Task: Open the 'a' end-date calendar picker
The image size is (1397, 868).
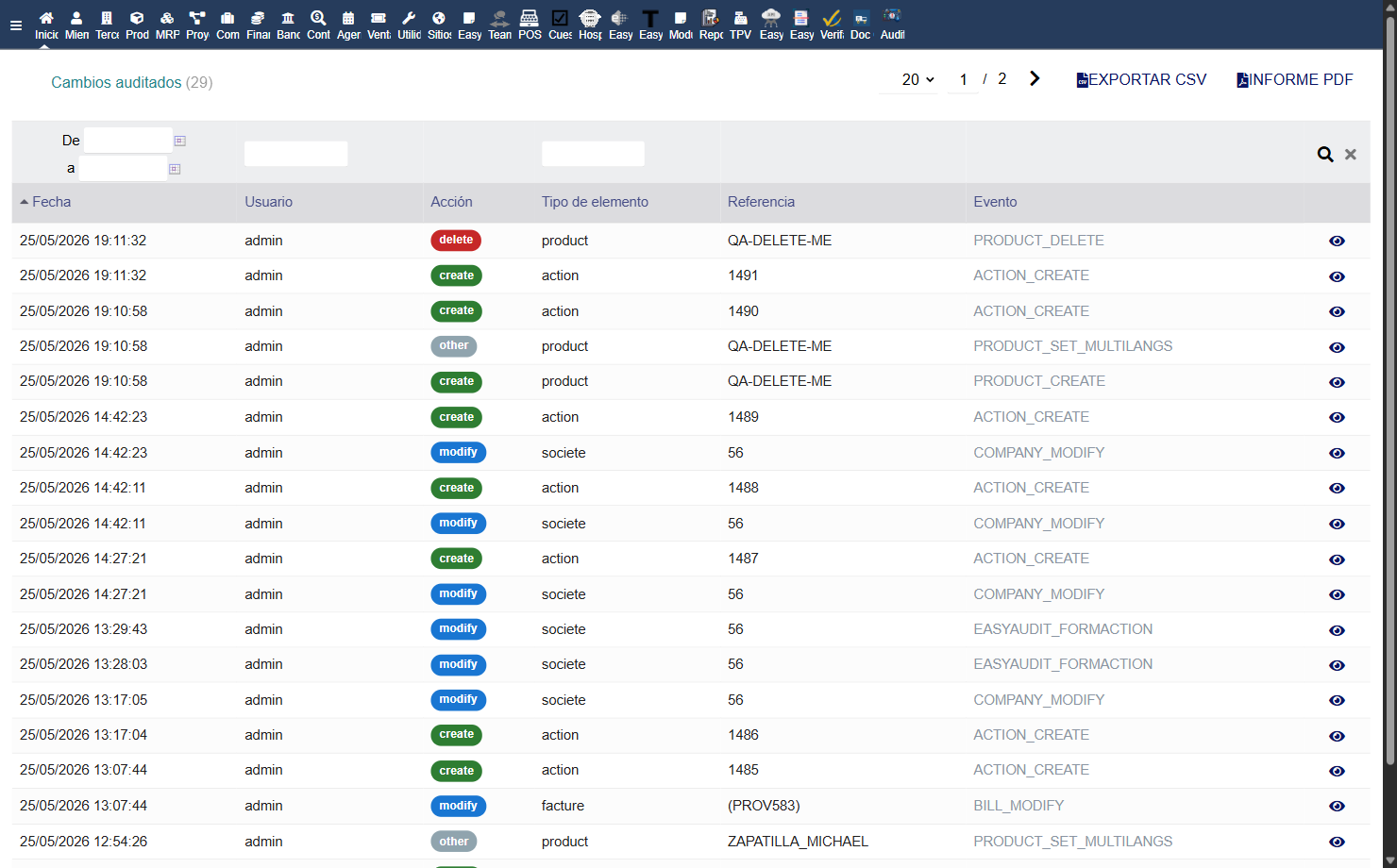Action: click(x=175, y=169)
